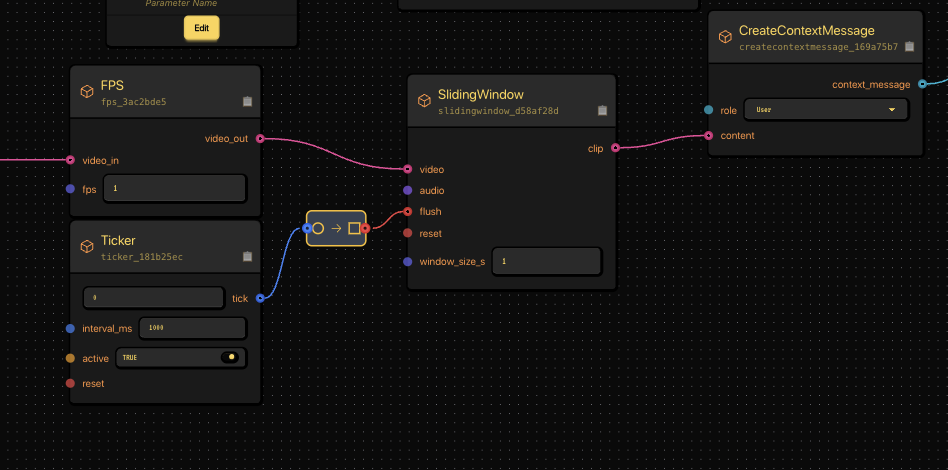Screen dimensions: 948x470
Task: Click the FPS node cube icon
Action: [x=87, y=92]
